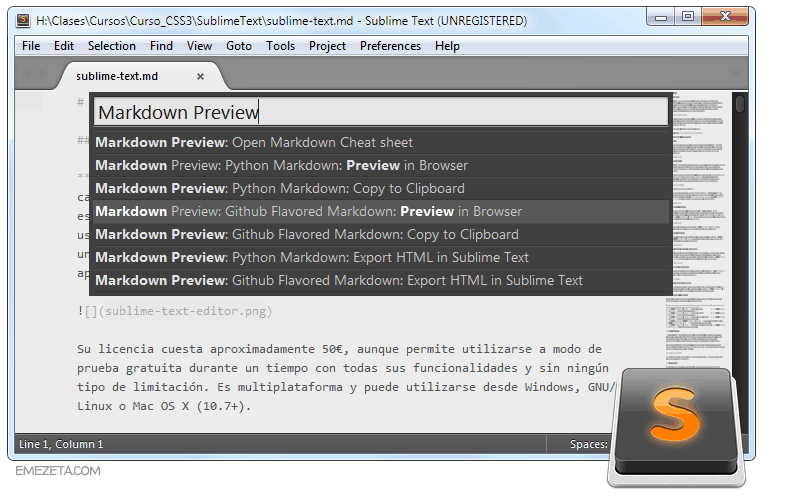
Task: Select Github Flavored Markdown: Copy to Clipboard
Action: click(380, 234)
